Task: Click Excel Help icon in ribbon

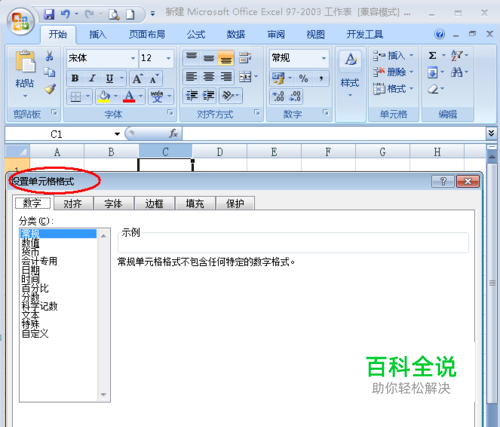Action: coord(440,34)
